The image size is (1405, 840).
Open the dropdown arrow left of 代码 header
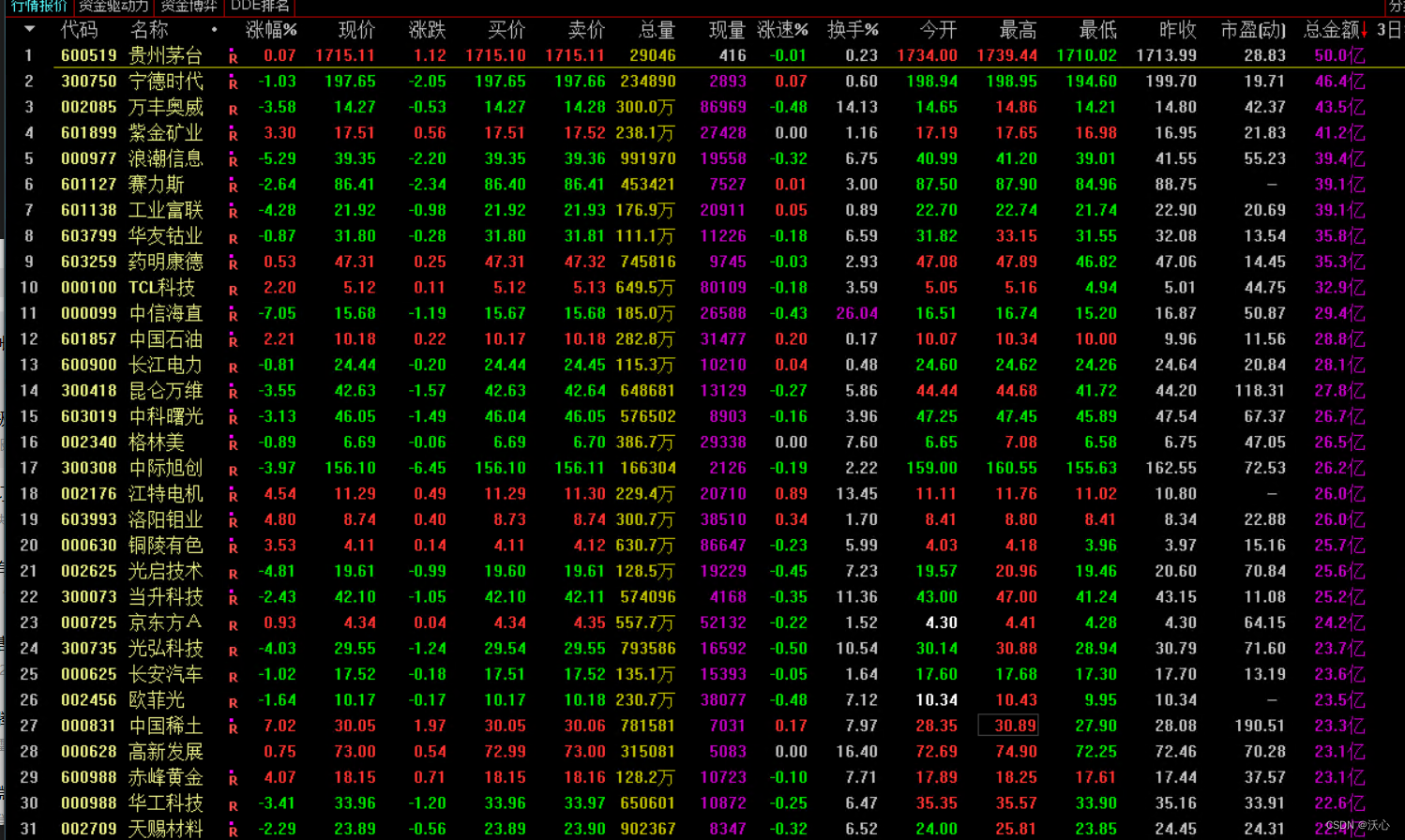(29, 30)
